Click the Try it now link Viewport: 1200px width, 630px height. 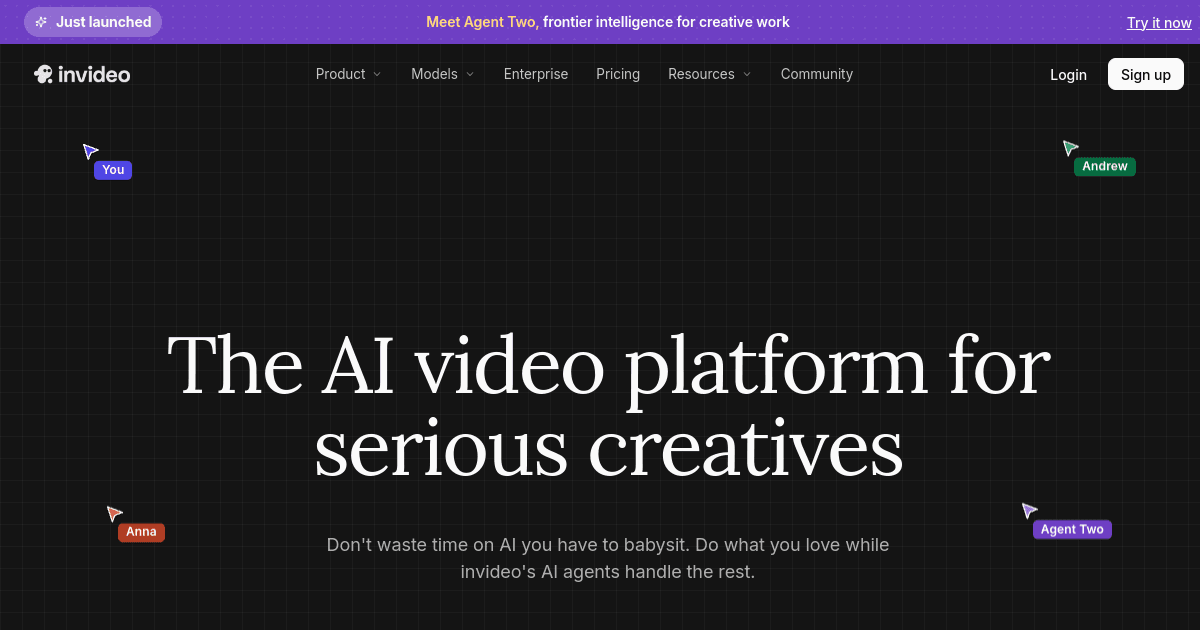point(1159,22)
